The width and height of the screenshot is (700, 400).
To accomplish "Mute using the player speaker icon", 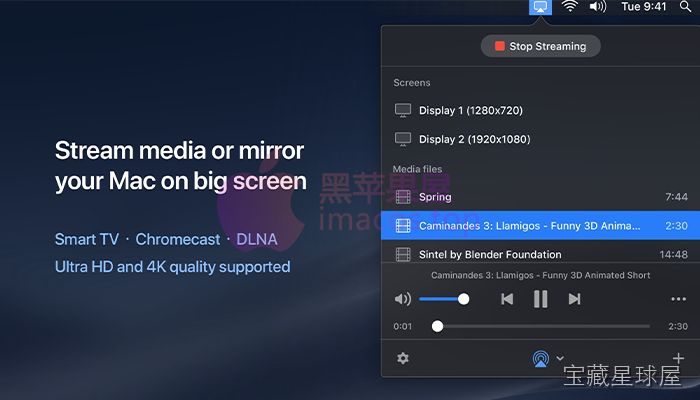I will click(403, 299).
